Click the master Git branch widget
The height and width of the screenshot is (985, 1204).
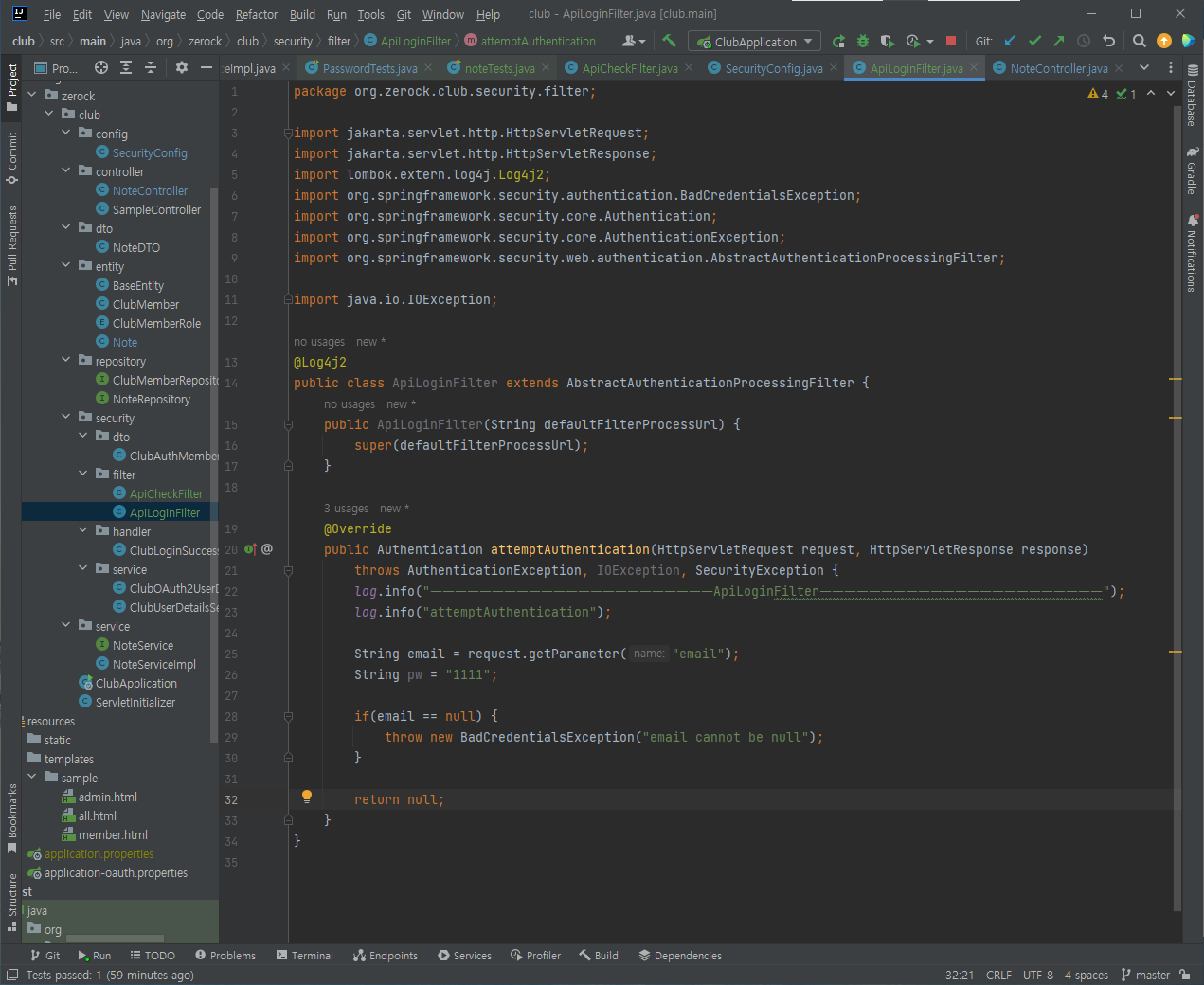pyautogui.click(x=1145, y=975)
